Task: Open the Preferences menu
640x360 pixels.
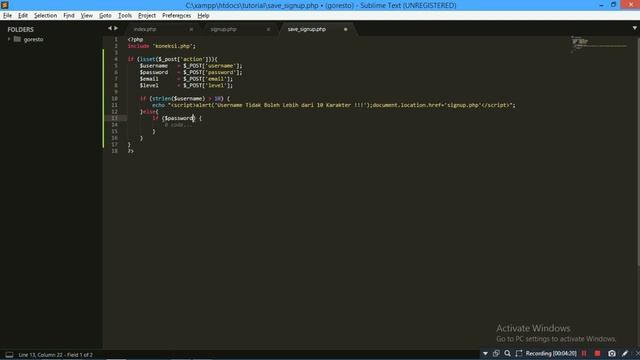Action: 176,16
